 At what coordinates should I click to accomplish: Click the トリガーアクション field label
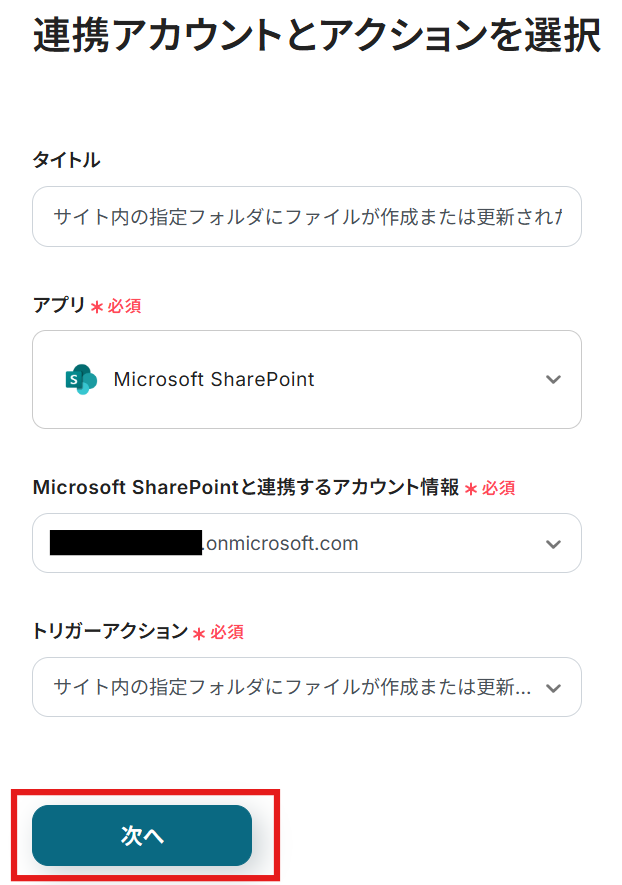pyautogui.click(x=110, y=631)
